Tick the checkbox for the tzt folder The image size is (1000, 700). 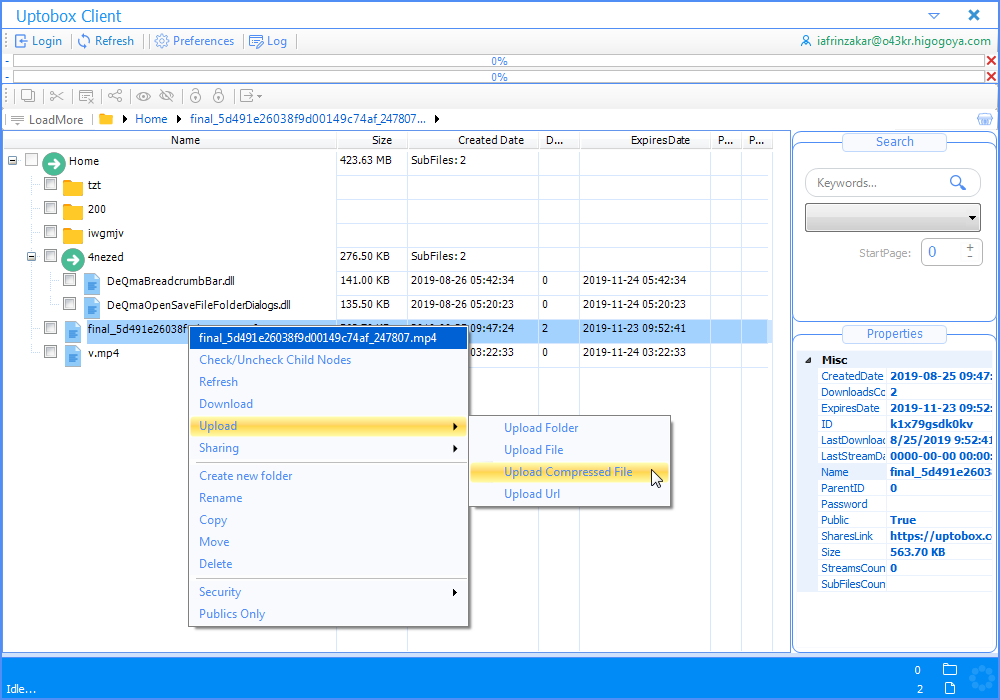click(x=50, y=184)
